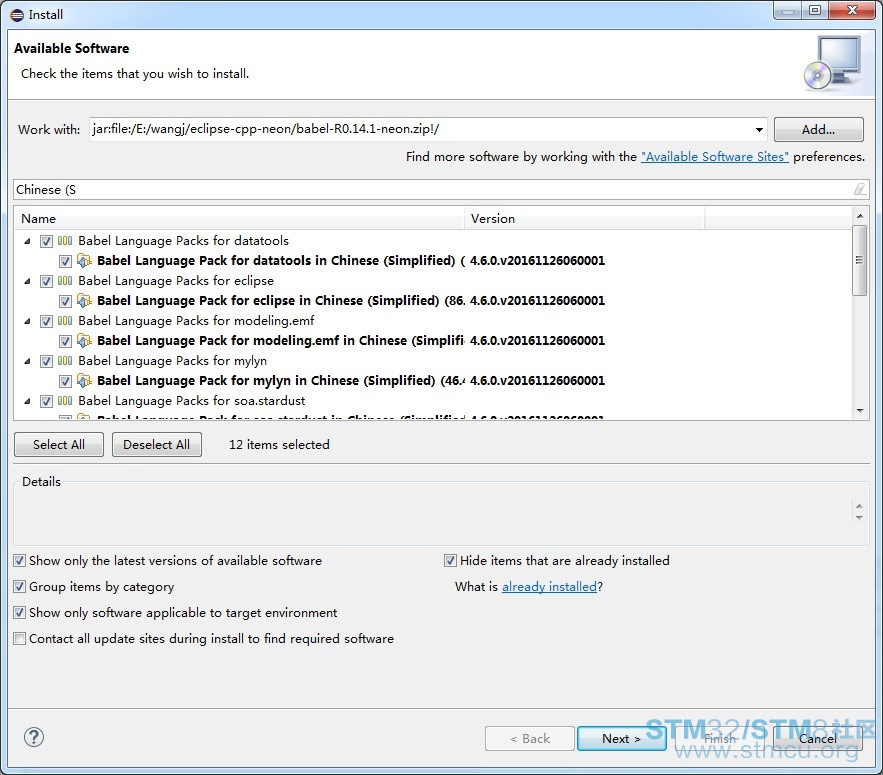
Task: Uncheck Babel Language Pack for eclipse Chinese
Action: pos(65,301)
